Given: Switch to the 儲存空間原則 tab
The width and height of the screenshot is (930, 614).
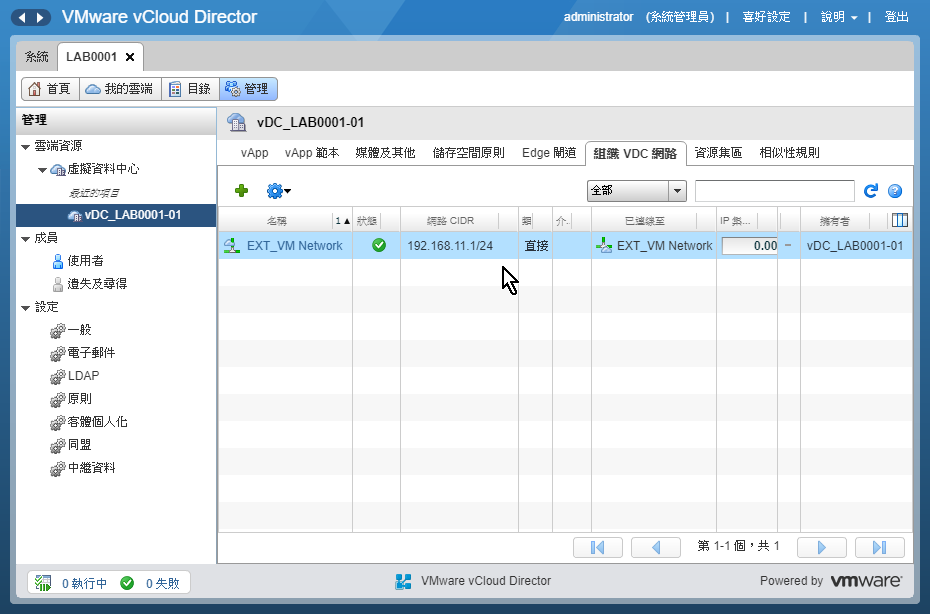Looking at the screenshot, I should click(x=469, y=153).
